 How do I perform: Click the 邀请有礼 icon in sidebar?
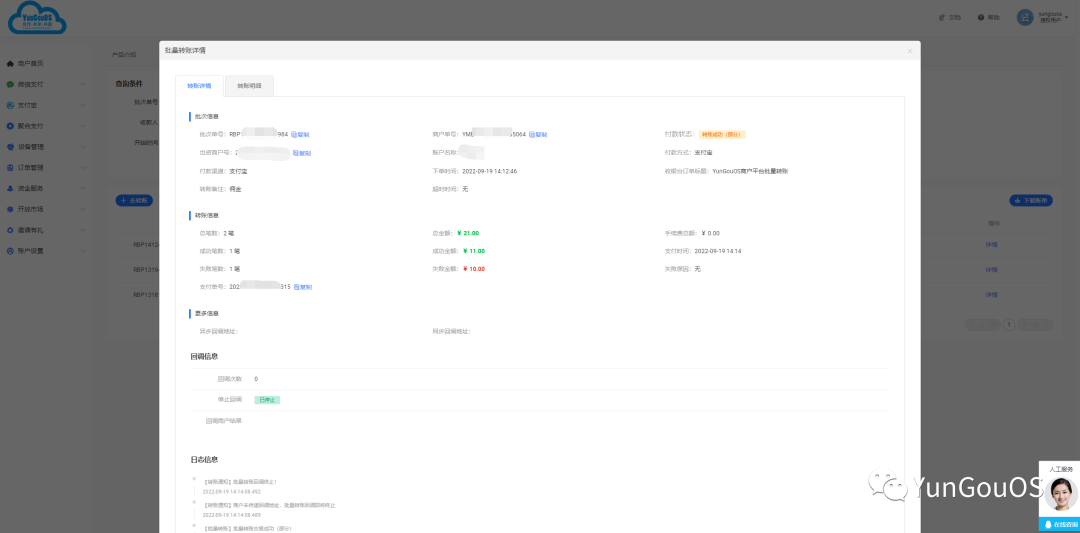[x=10, y=230]
